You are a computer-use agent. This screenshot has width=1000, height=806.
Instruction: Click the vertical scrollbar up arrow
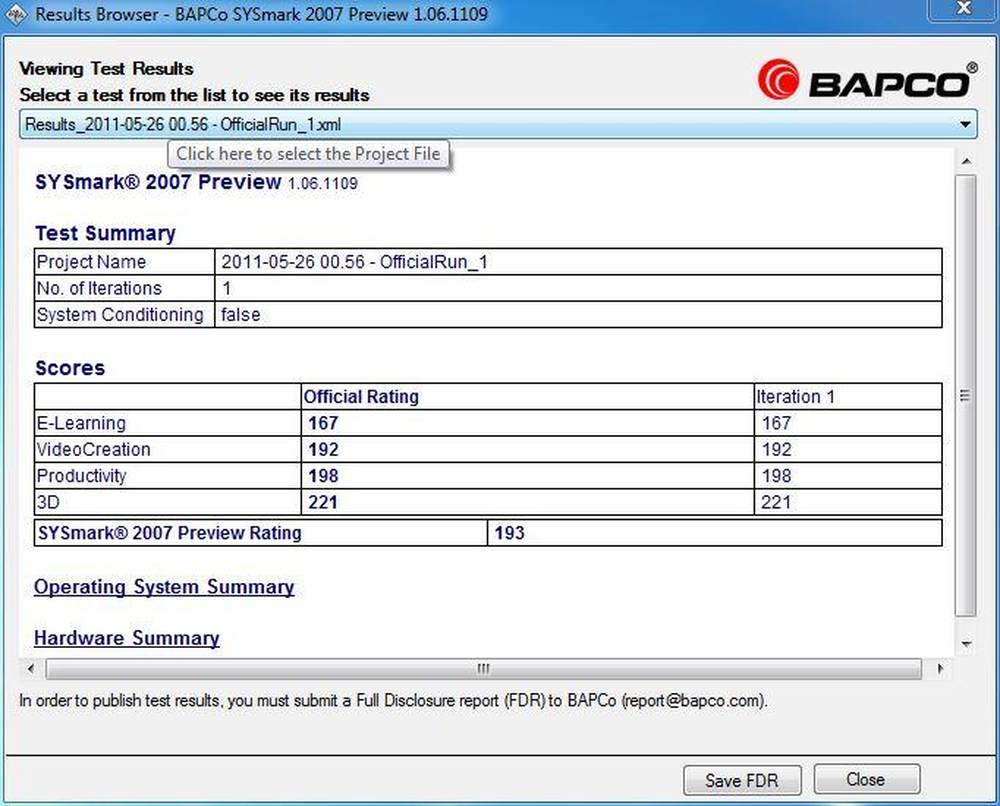(966, 161)
